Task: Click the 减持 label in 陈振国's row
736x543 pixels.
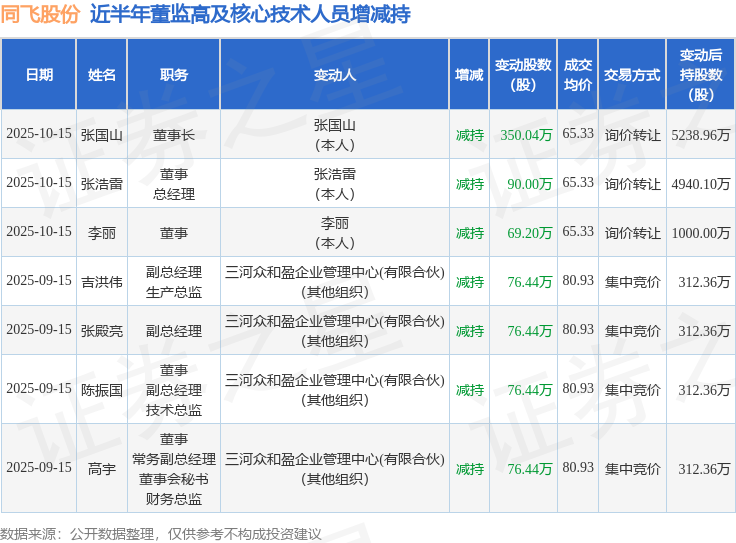Action: (469, 390)
